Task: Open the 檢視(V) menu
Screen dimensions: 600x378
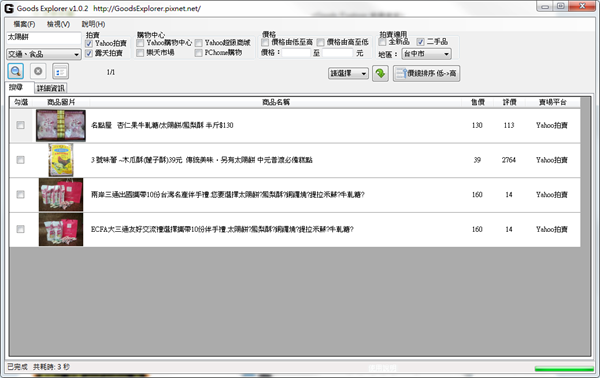Action: point(58,24)
